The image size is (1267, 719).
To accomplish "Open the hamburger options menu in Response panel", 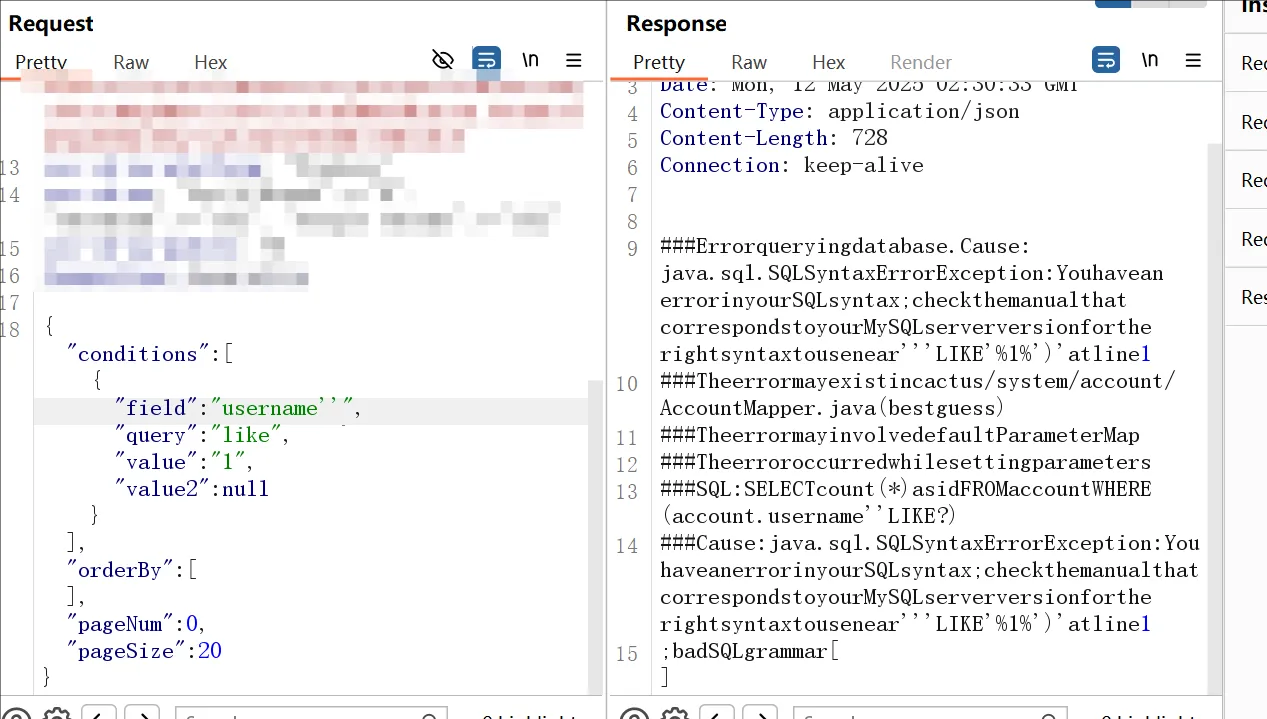I will (x=1193, y=60).
